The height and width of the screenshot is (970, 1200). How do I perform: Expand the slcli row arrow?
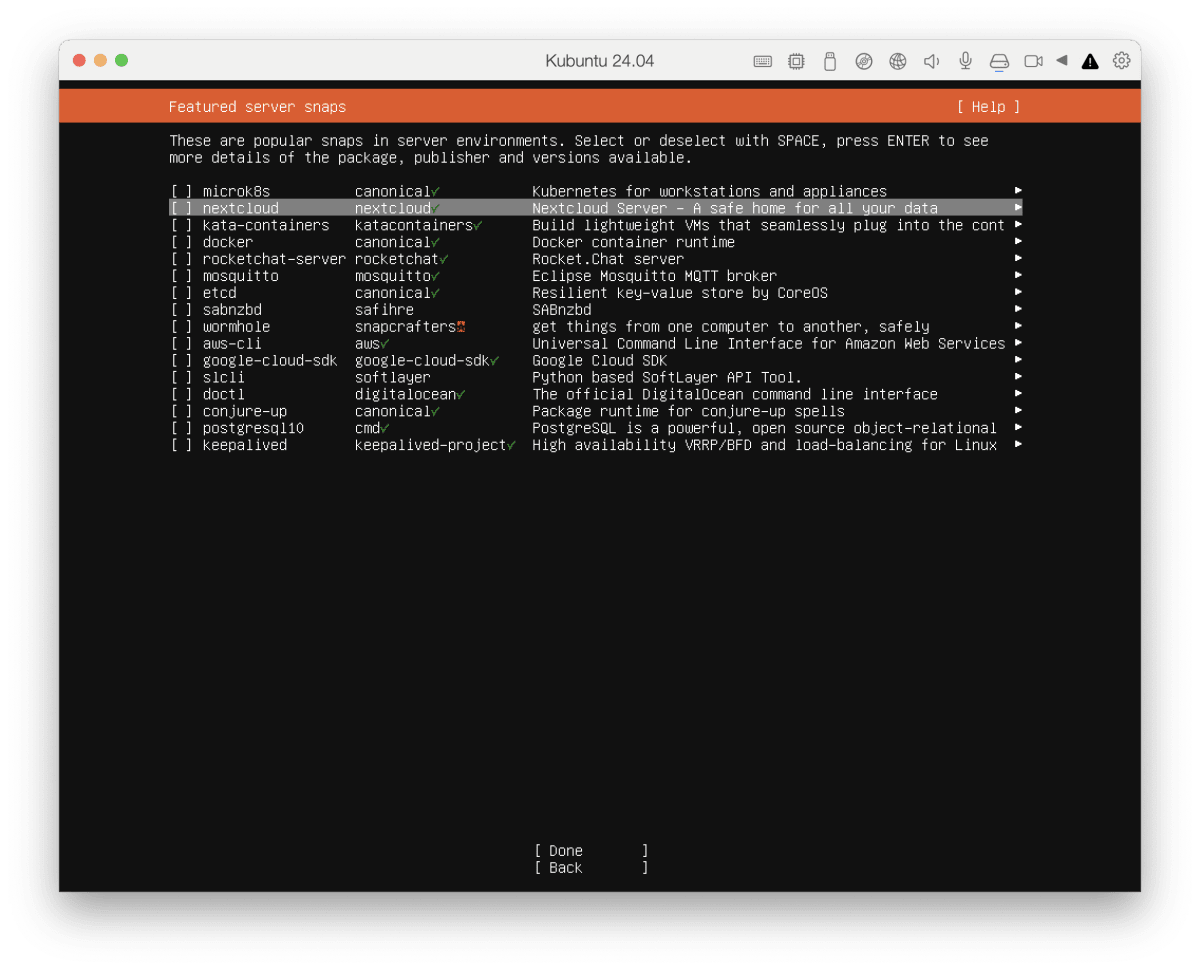pyautogui.click(x=1018, y=377)
